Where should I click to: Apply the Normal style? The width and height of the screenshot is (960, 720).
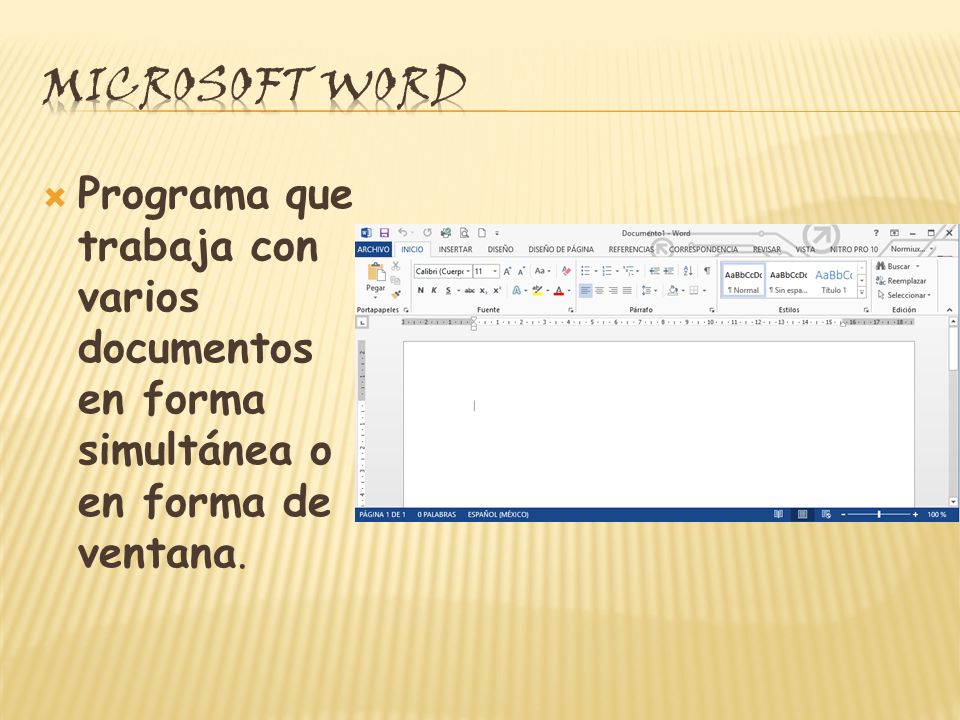(x=743, y=281)
